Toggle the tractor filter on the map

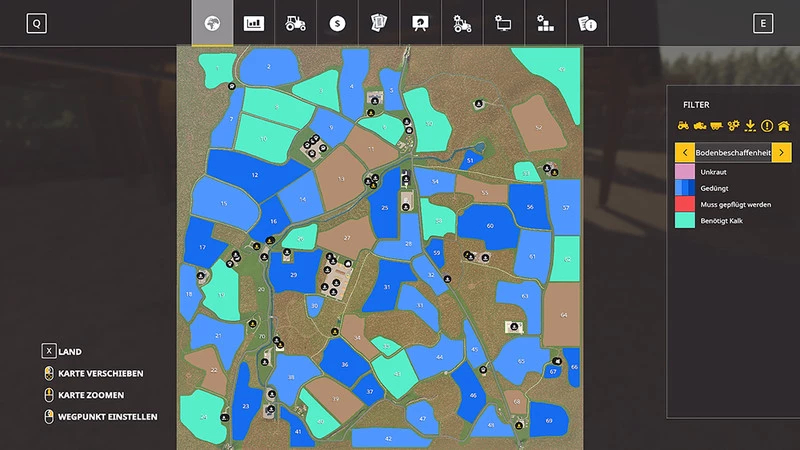[x=684, y=126]
